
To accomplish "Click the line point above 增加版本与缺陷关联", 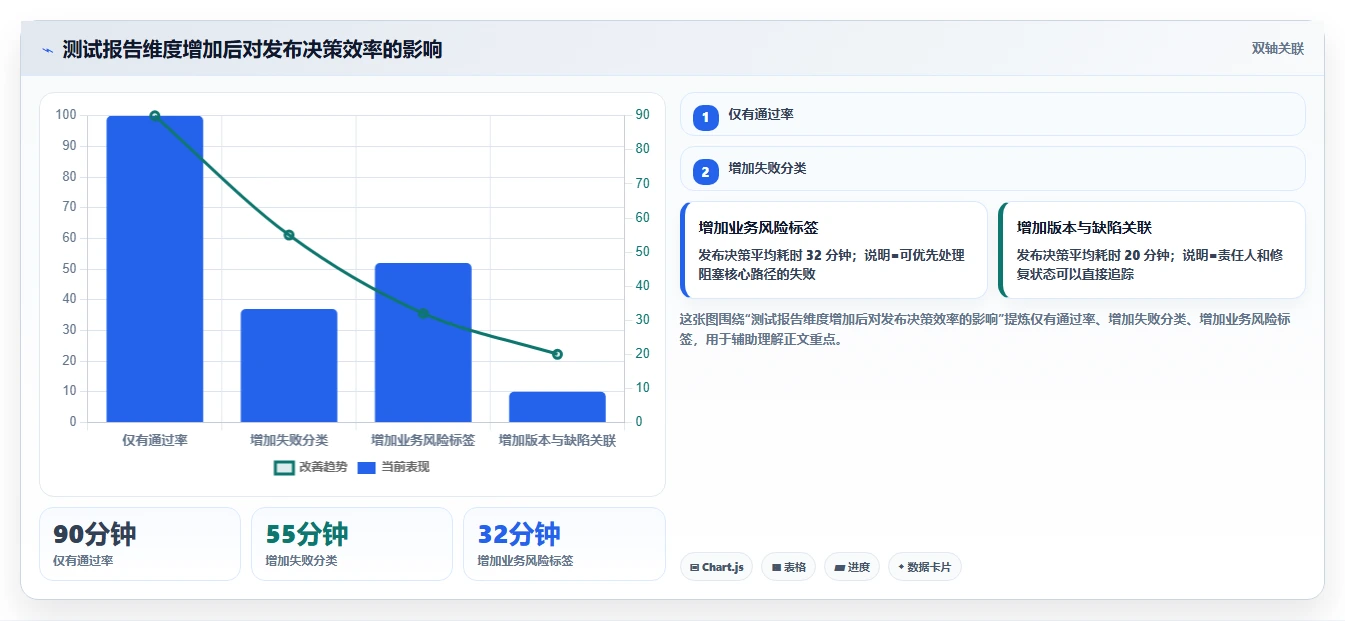I will coord(557,354).
